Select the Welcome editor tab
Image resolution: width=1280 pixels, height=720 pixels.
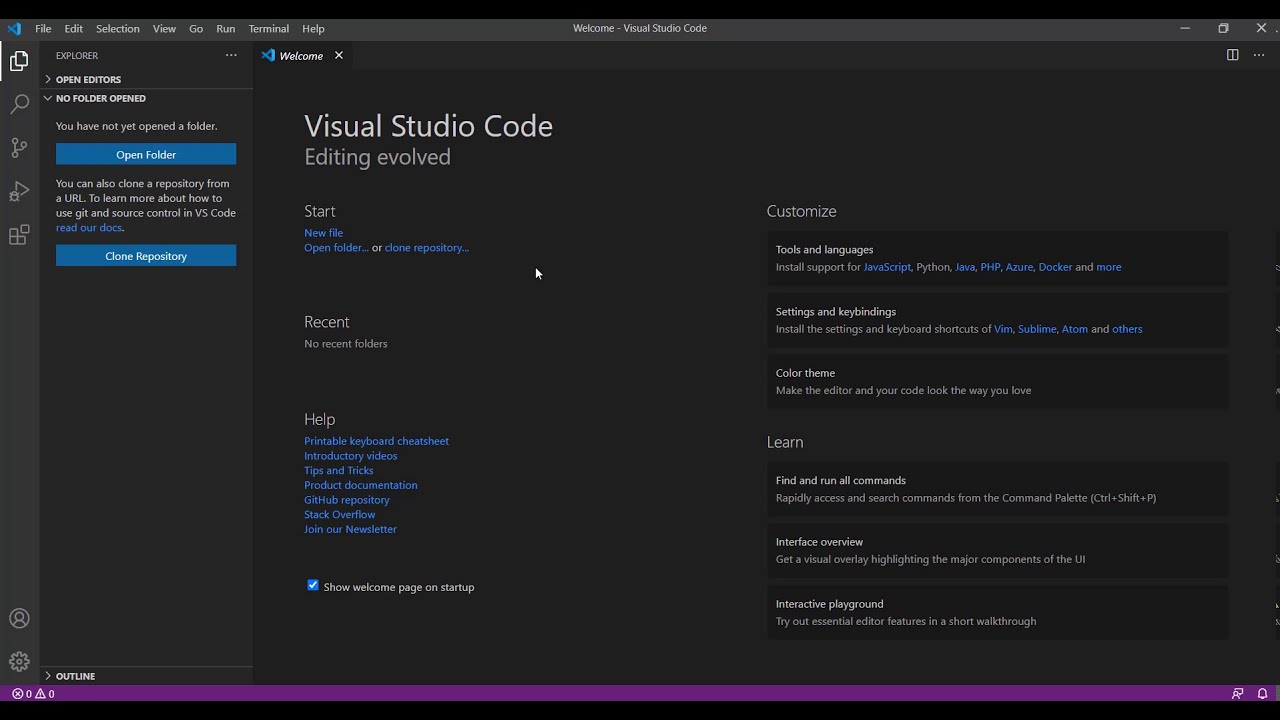pyautogui.click(x=301, y=55)
